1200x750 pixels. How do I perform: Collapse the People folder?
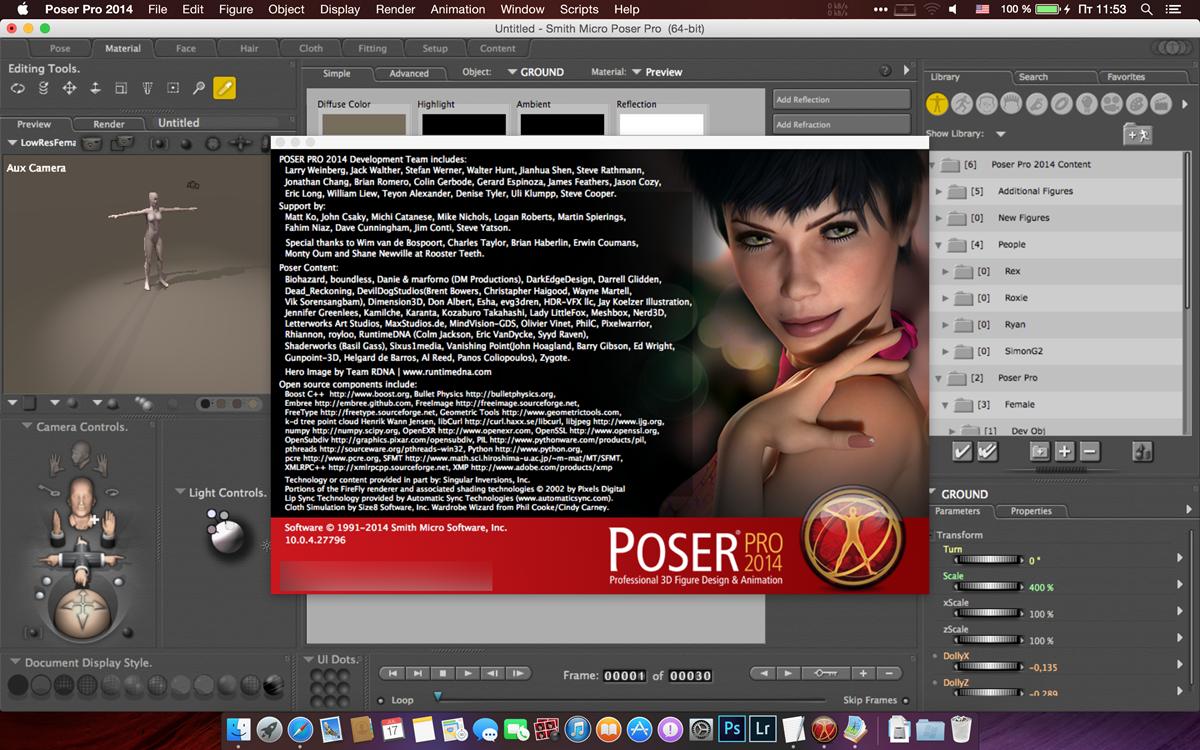939,245
